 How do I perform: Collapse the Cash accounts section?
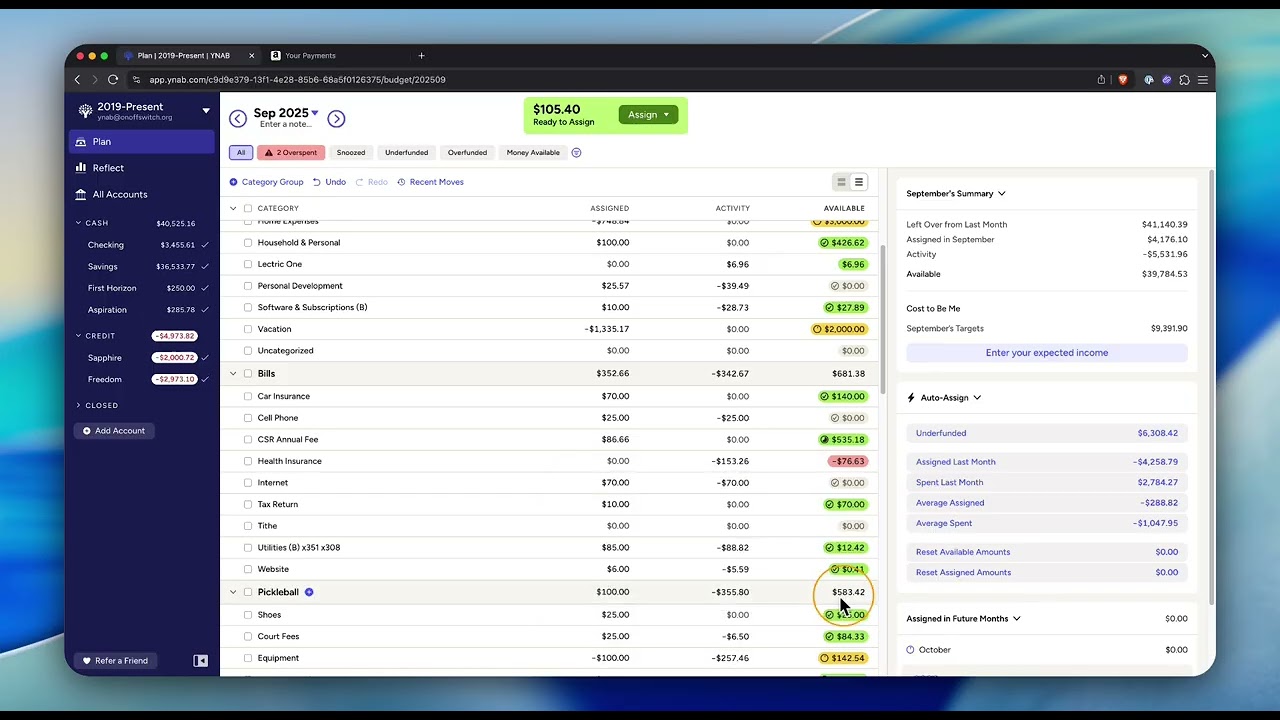pos(78,223)
